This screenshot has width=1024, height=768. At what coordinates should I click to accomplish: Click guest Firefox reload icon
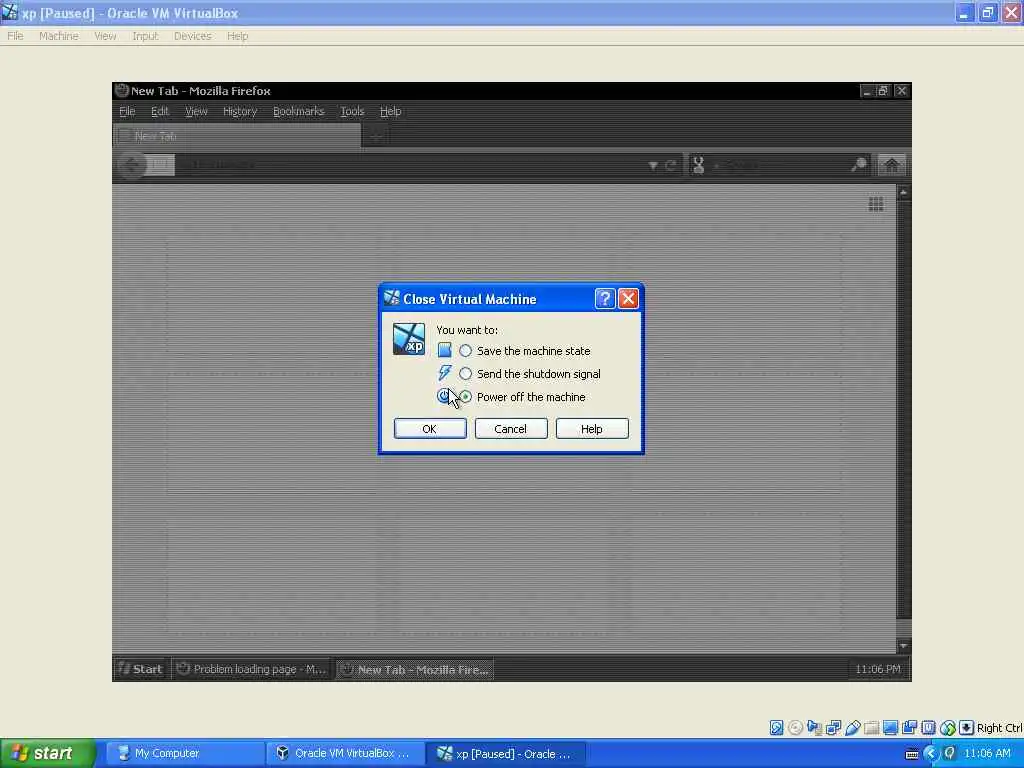point(670,165)
